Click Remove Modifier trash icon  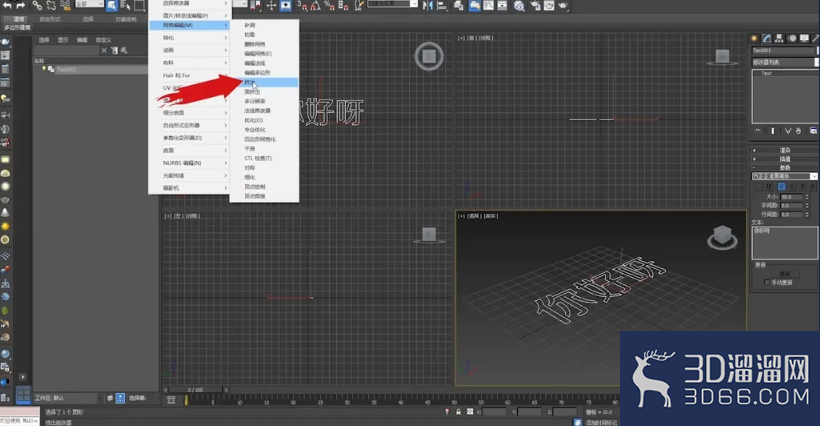coord(799,131)
